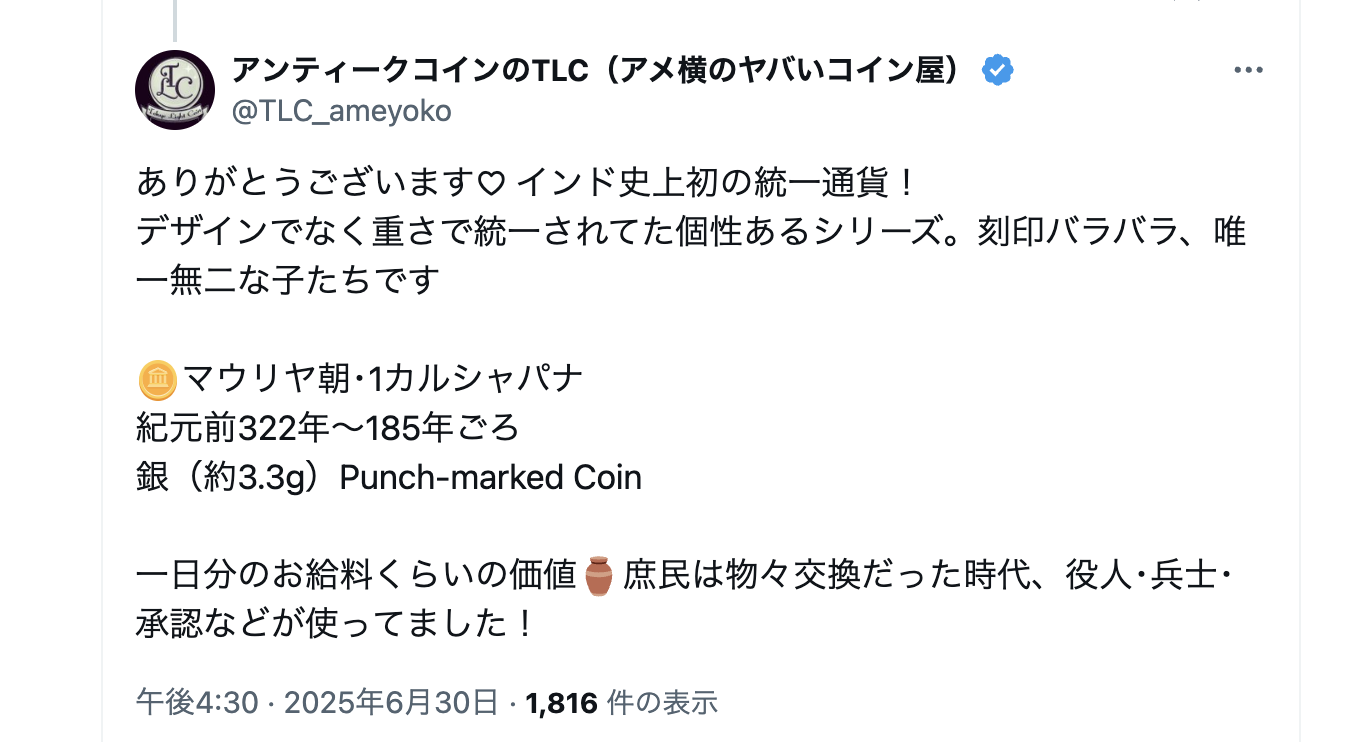Click the blue verified badge
Screen dimensions: 1346x742
coord(998,70)
